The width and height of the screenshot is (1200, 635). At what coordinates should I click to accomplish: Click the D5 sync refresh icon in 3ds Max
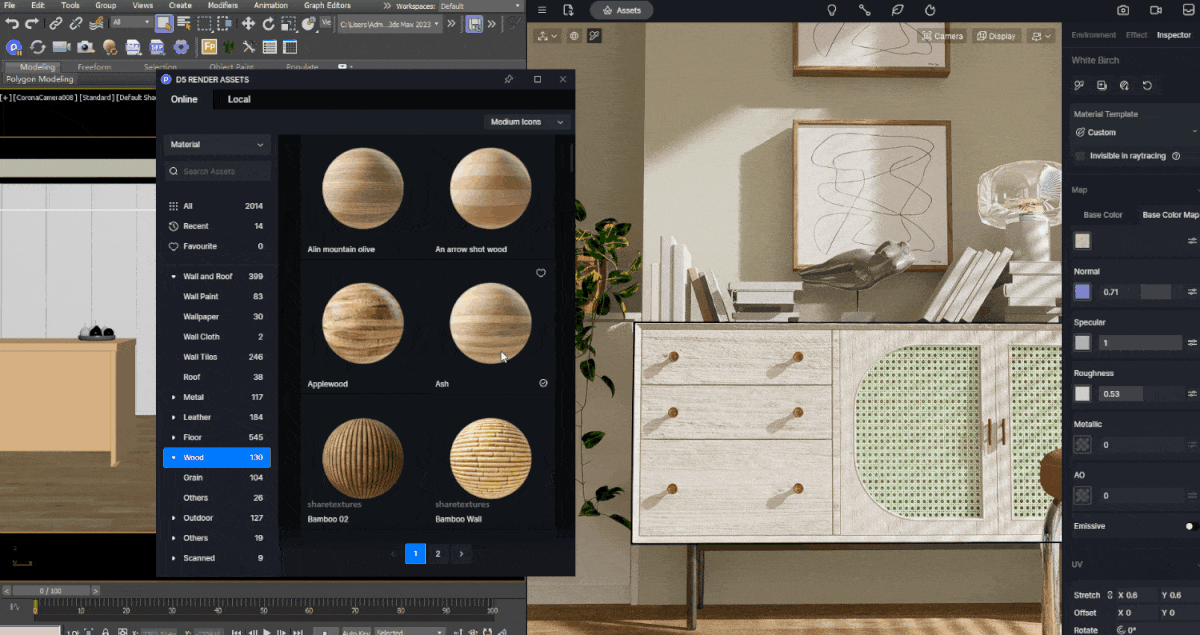37,47
